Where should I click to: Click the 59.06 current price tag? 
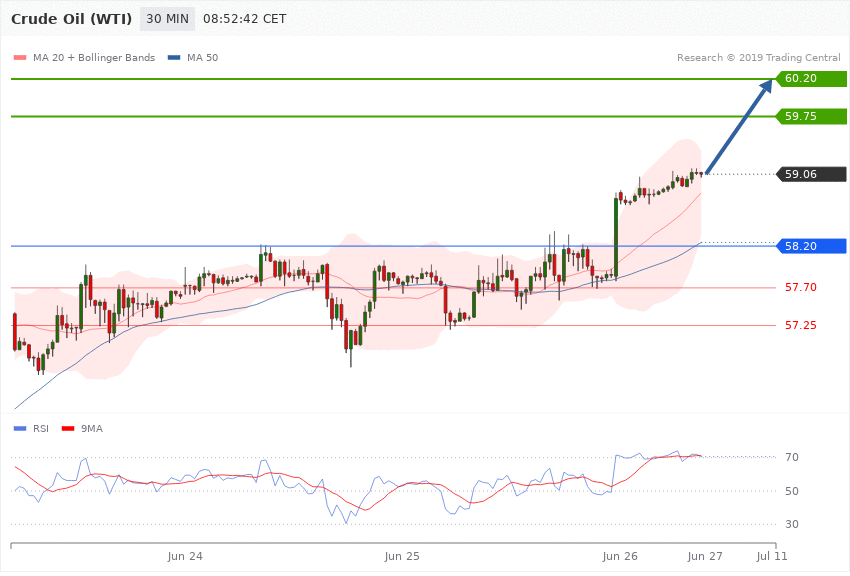[812, 174]
